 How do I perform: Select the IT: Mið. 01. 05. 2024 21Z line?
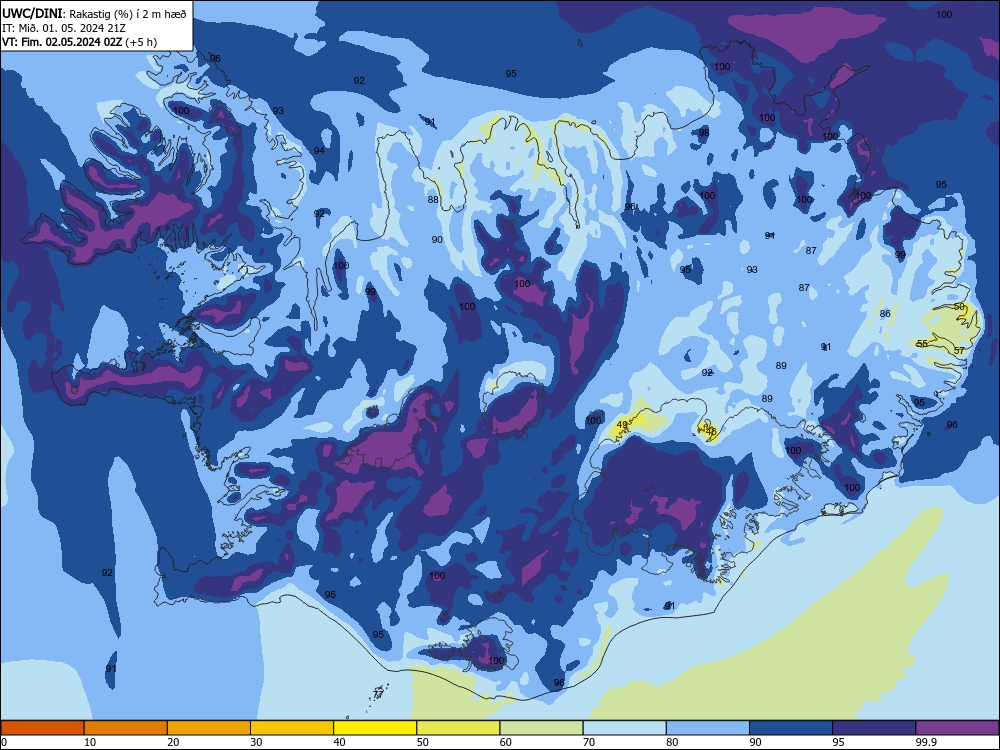64,28
